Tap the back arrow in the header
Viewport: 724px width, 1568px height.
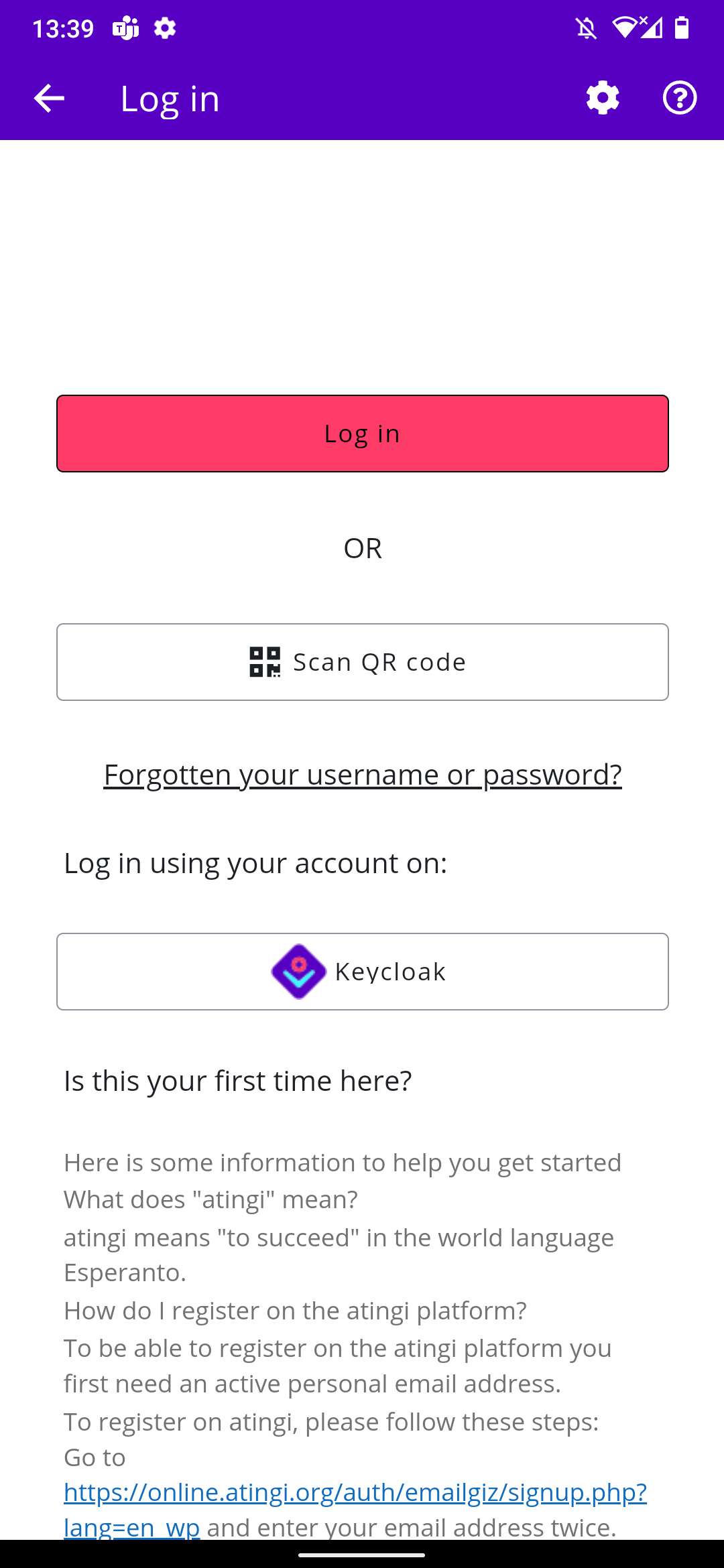(x=49, y=99)
